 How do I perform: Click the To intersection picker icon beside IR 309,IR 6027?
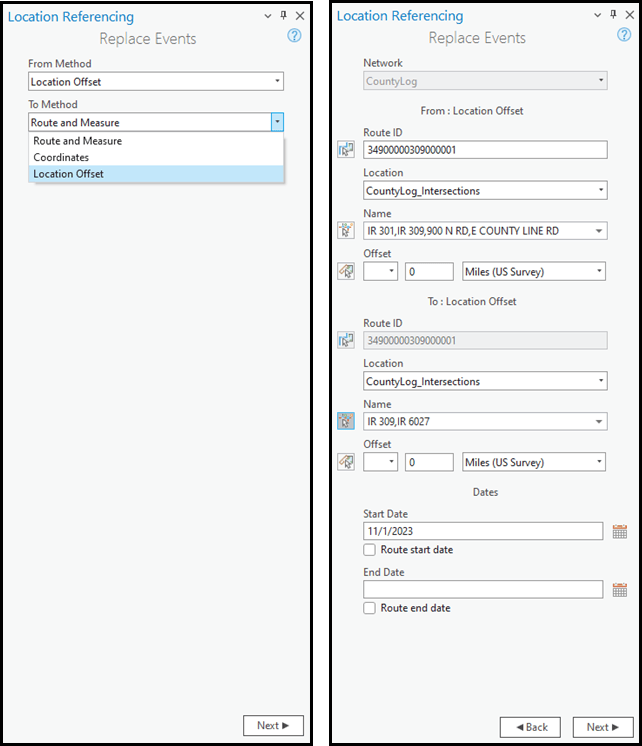click(x=346, y=421)
